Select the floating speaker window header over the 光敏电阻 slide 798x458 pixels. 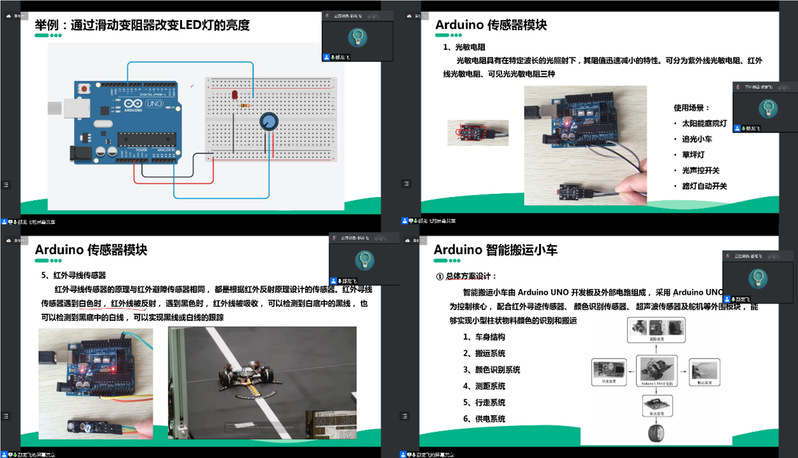765,87
